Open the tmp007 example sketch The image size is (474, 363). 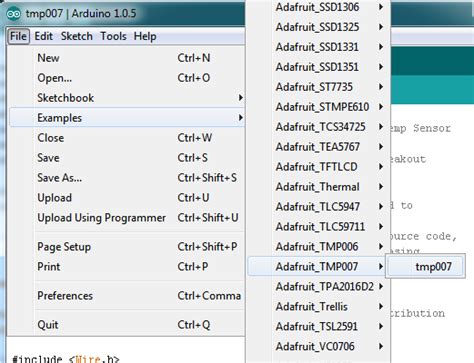425,266
